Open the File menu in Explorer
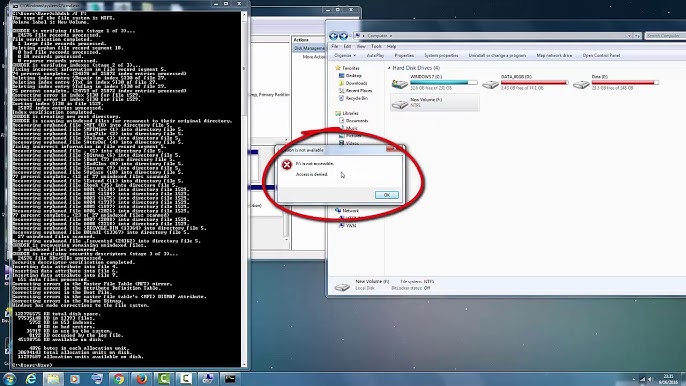 point(335,46)
